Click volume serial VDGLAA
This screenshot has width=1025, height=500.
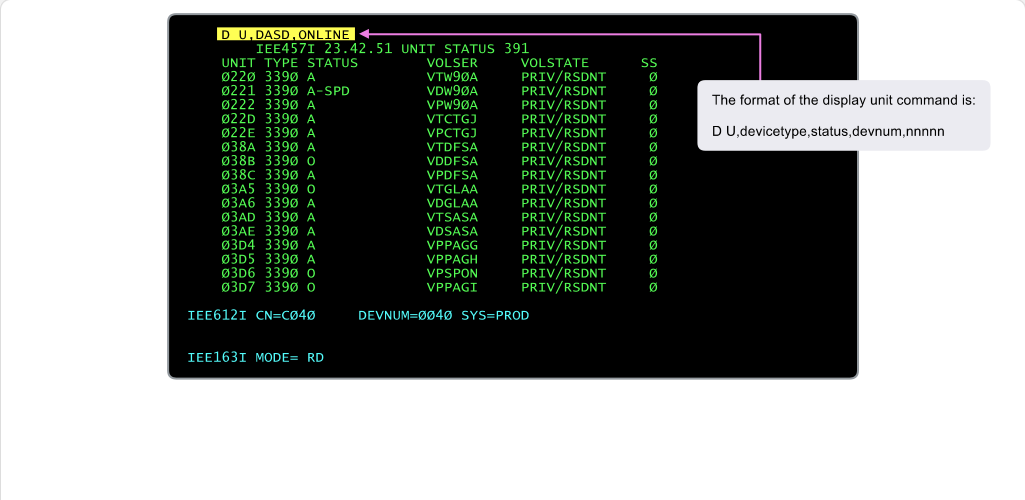[x=452, y=204]
